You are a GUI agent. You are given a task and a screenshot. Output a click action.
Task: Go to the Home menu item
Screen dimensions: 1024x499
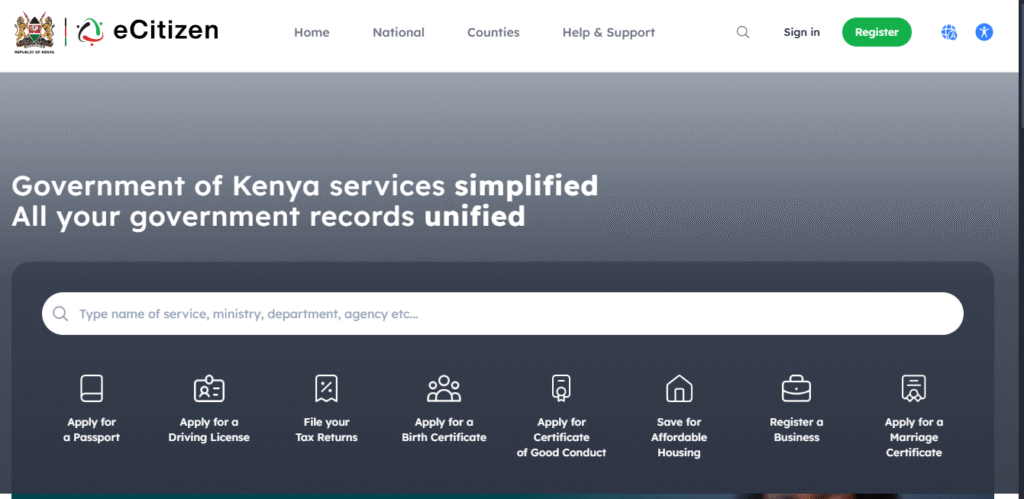[311, 32]
